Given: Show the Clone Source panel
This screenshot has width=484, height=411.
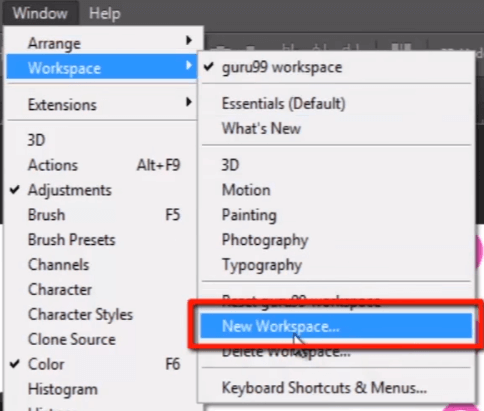Looking at the screenshot, I should point(102,339).
